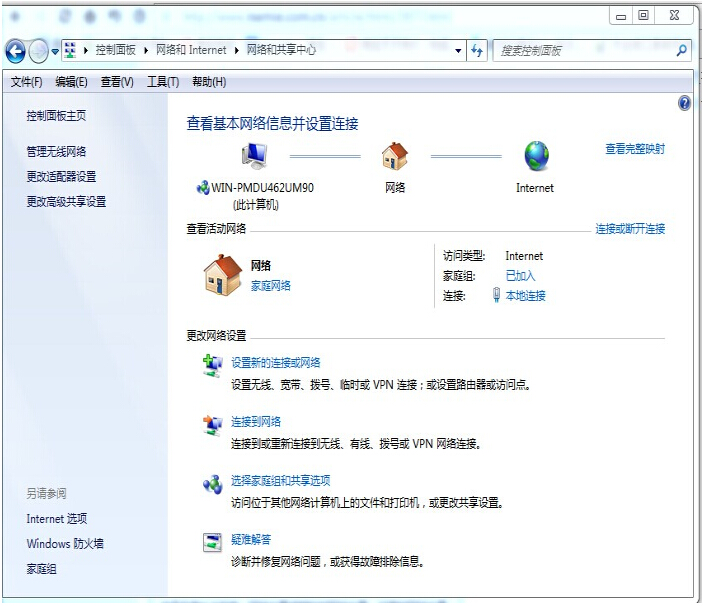This screenshot has height=606, width=703.
Task: Select 网络和共享中心 breadcrumb
Action: pos(281,50)
